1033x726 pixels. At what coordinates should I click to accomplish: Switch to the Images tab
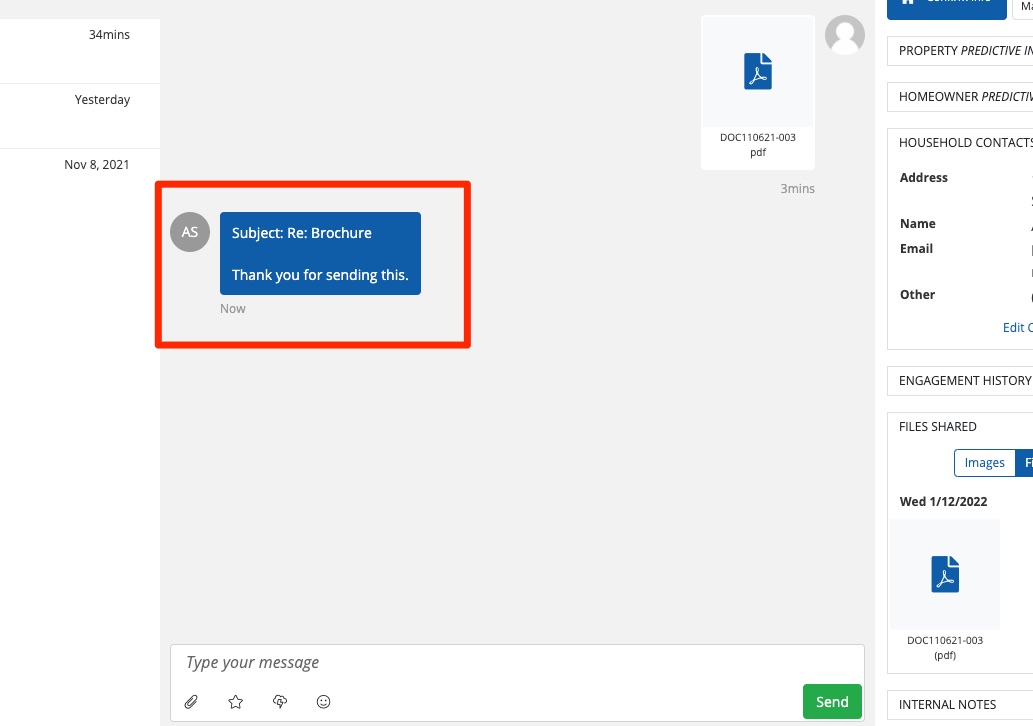[x=984, y=462]
